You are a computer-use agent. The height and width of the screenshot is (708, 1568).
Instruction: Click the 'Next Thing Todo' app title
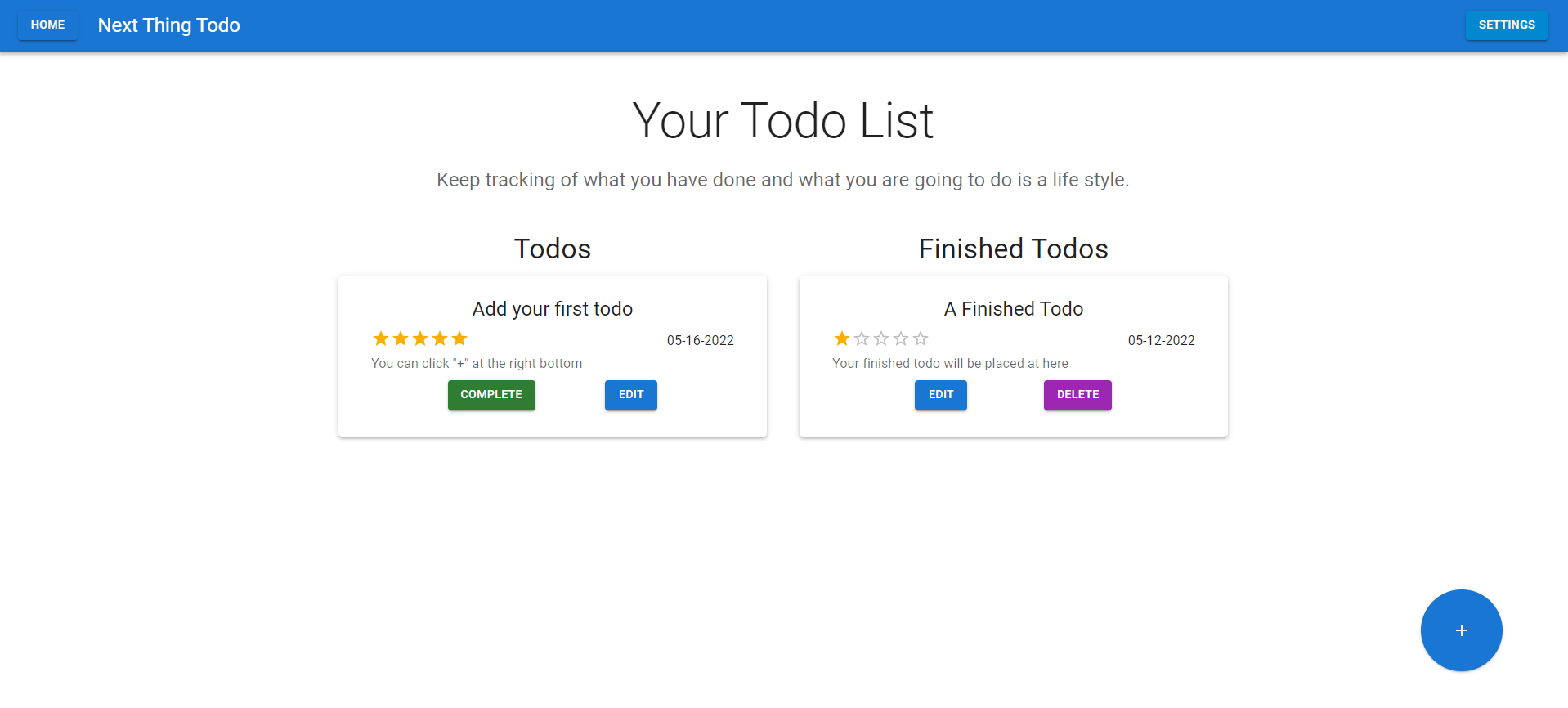click(168, 25)
